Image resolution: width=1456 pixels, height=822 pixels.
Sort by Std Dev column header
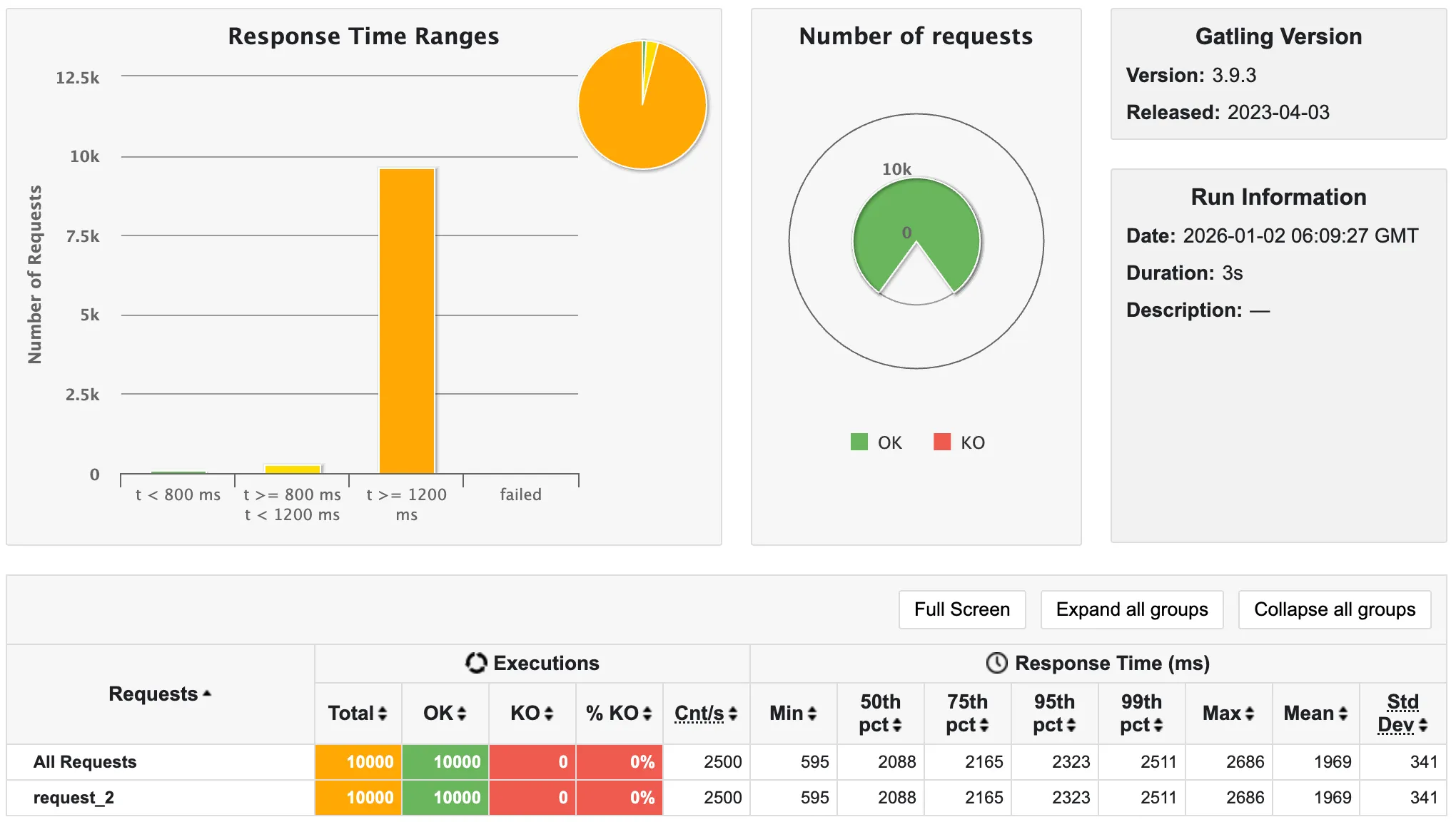(1402, 713)
